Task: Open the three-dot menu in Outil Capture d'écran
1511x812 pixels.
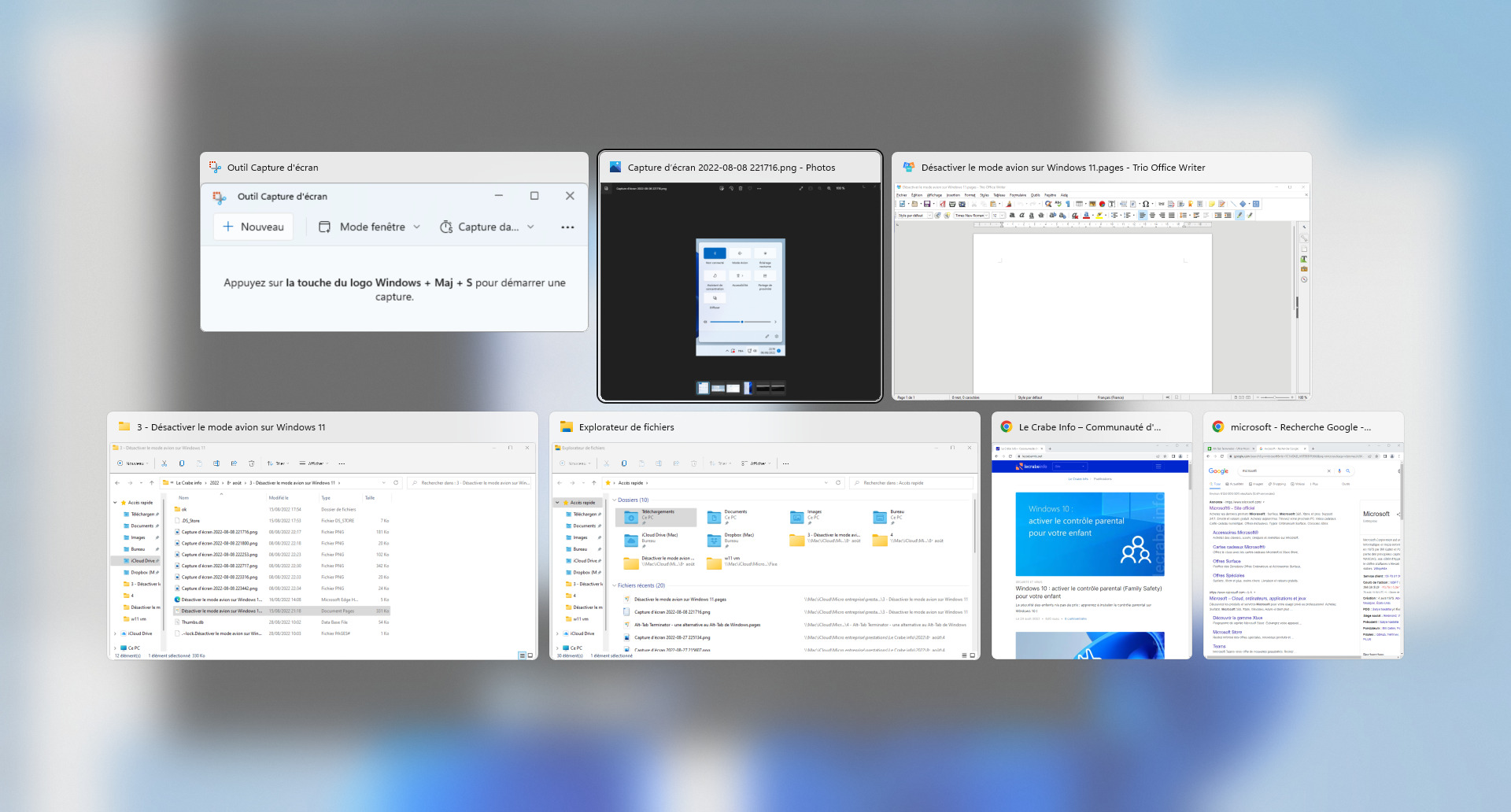Action: (567, 227)
